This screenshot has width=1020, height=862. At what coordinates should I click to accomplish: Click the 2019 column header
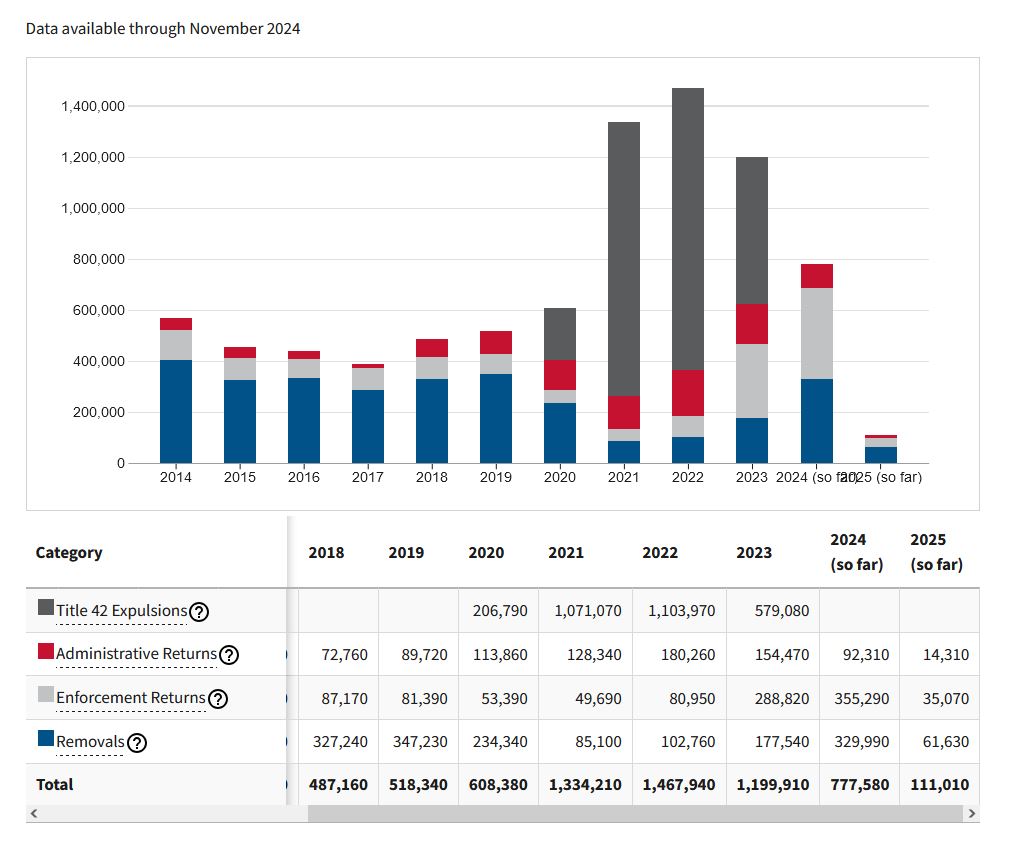tap(406, 553)
